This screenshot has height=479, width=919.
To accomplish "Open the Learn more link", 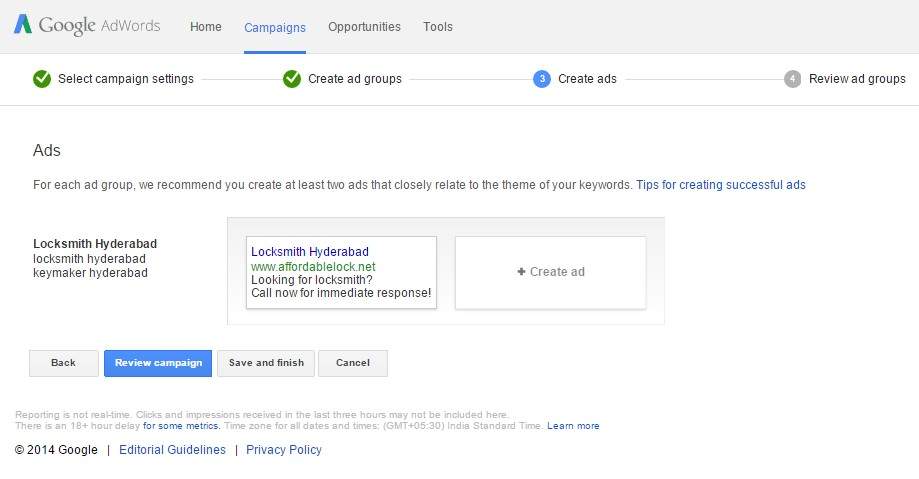I will 573,426.
